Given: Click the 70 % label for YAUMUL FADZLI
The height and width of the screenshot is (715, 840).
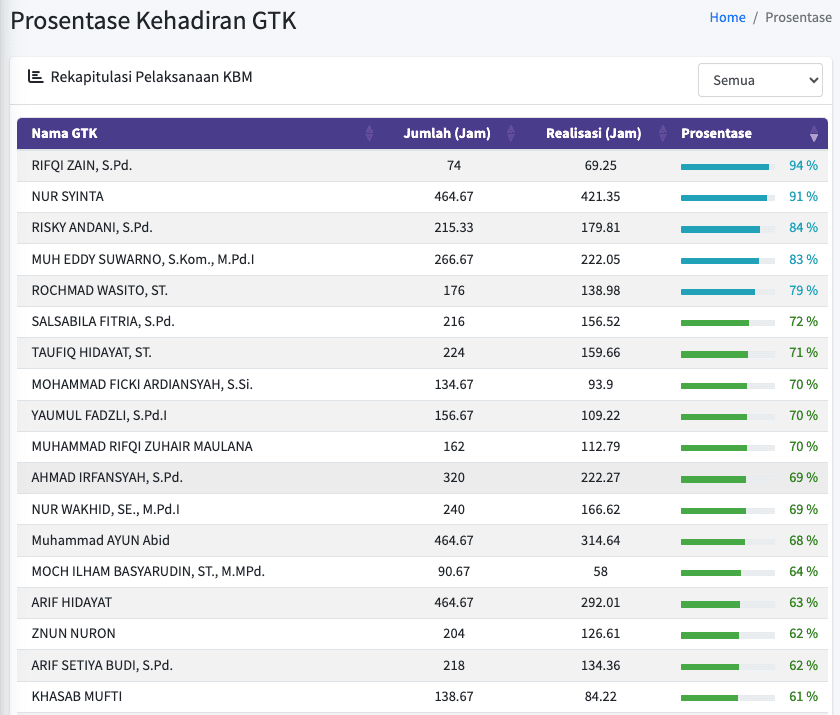Looking at the screenshot, I should (803, 416).
